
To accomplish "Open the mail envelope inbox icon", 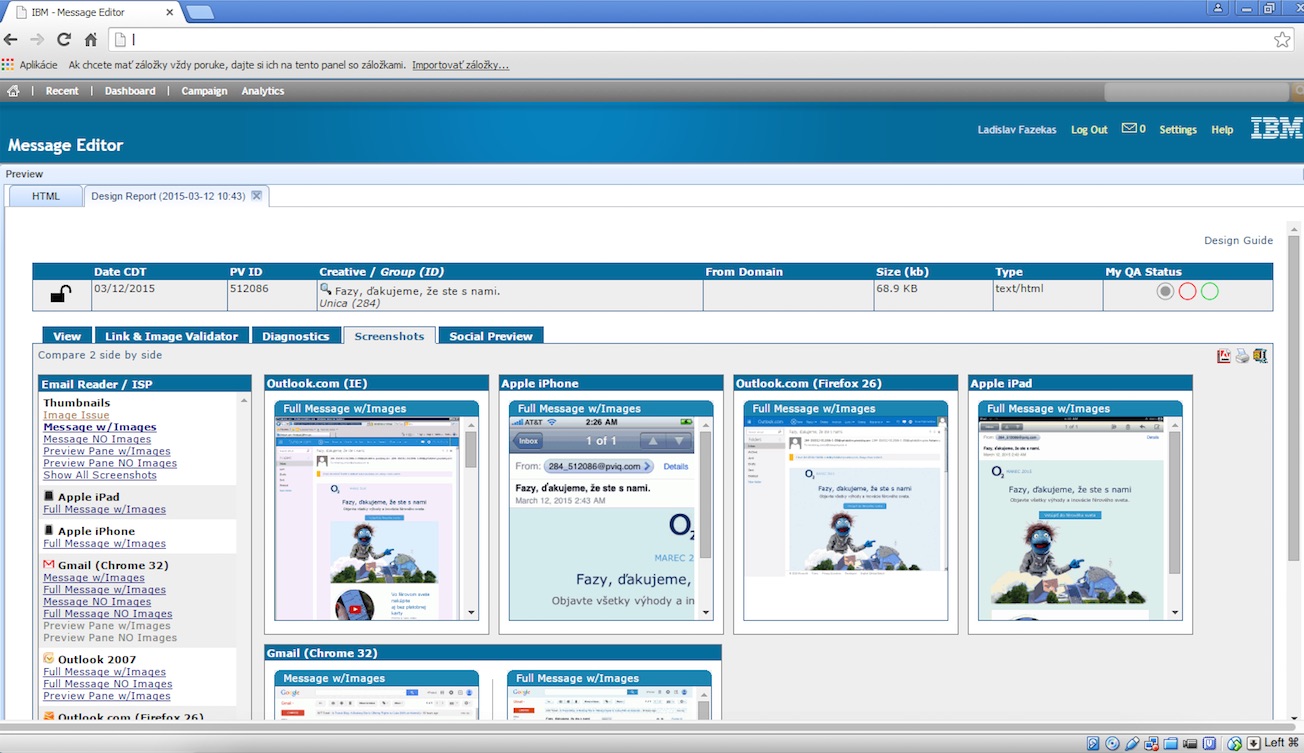I will pos(1129,128).
